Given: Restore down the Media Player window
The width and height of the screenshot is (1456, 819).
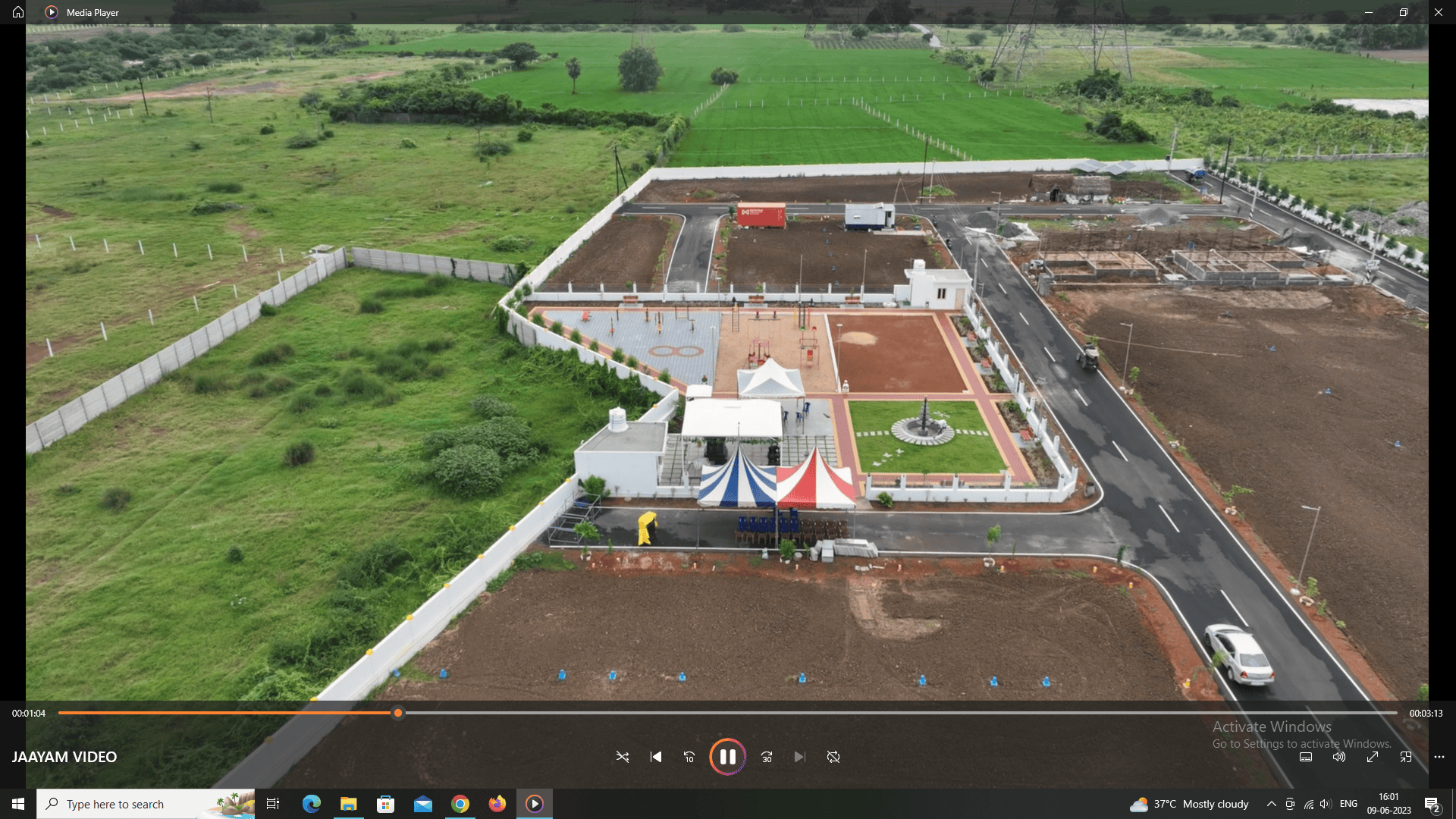Looking at the screenshot, I should tap(1404, 12).
